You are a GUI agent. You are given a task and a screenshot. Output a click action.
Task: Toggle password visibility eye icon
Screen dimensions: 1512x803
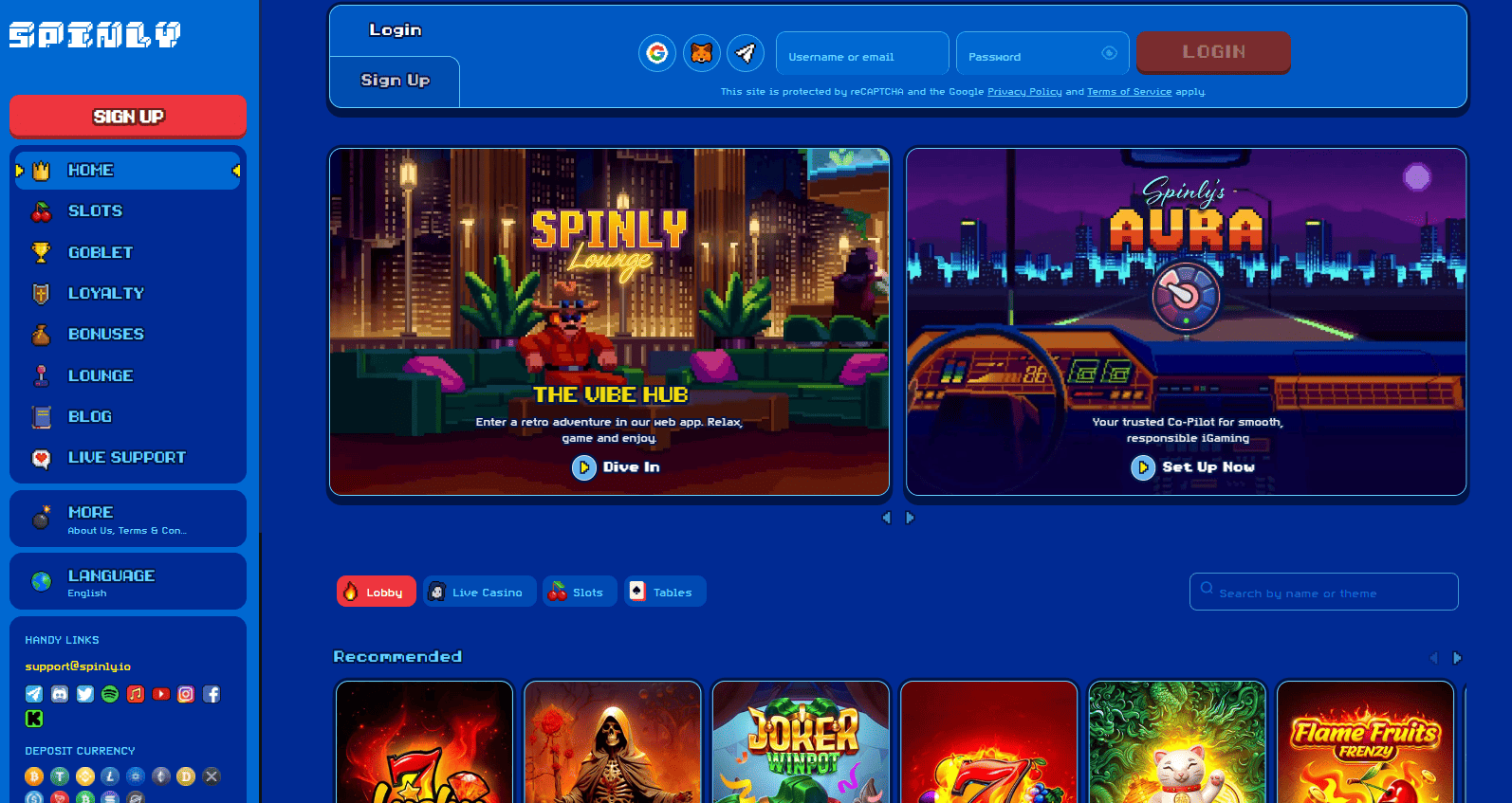pos(1109,53)
